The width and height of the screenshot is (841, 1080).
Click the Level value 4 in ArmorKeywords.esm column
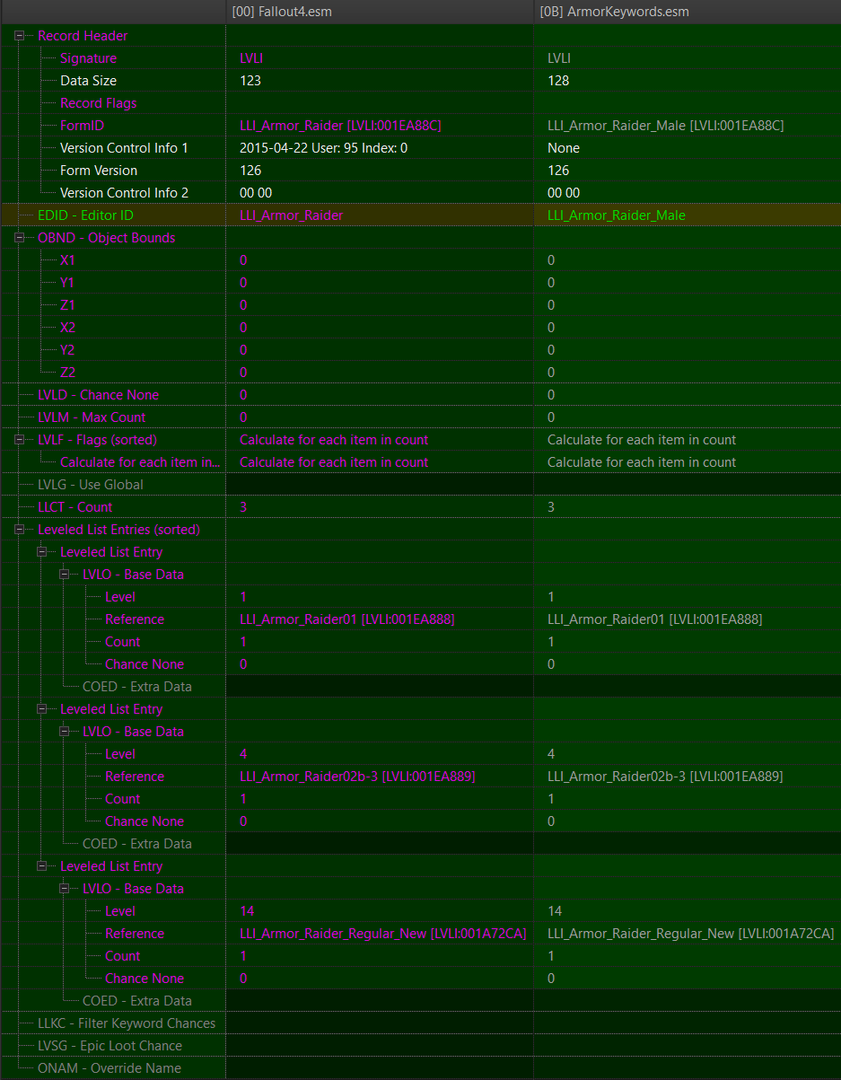click(551, 754)
